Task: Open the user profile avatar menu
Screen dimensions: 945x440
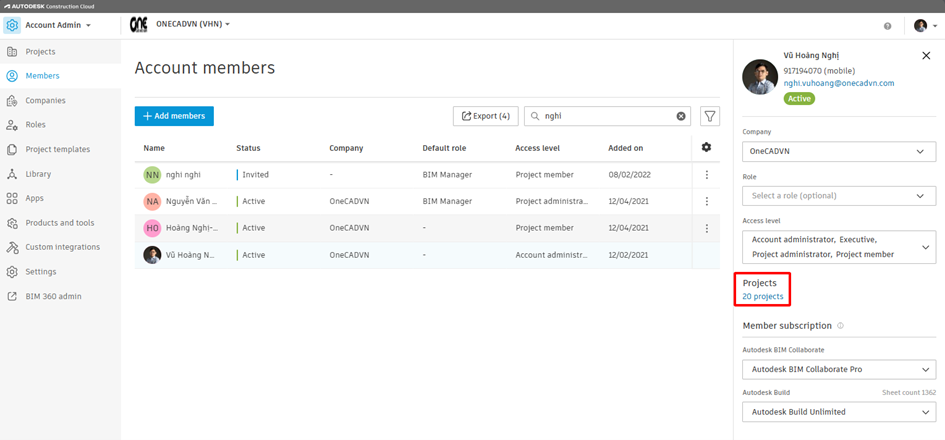Action: pyautogui.click(x=925, y=25)
